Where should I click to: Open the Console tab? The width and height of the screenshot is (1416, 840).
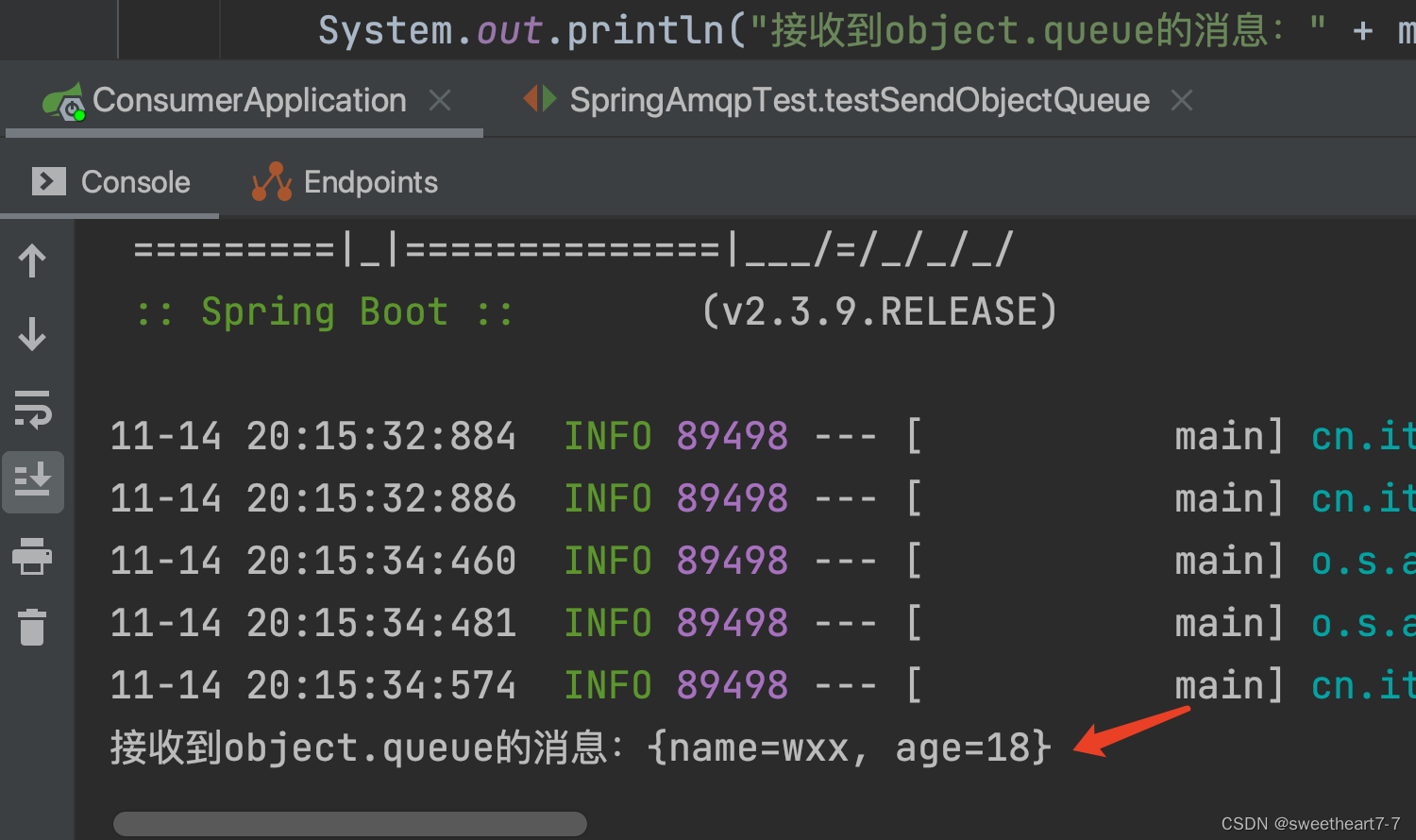(110, 182)
